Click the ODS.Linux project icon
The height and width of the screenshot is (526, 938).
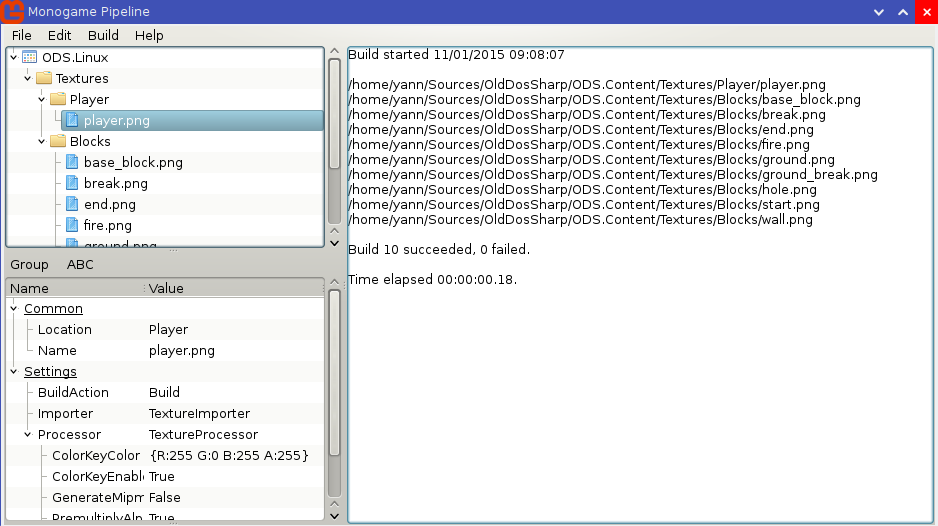[x=29, y=57]
